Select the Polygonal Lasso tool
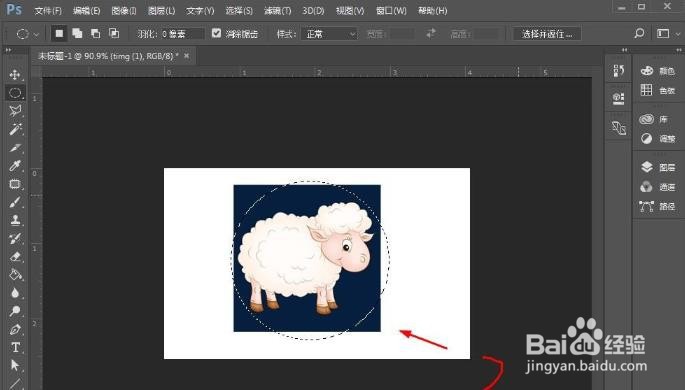685x390 pixels. pos(15,111)
